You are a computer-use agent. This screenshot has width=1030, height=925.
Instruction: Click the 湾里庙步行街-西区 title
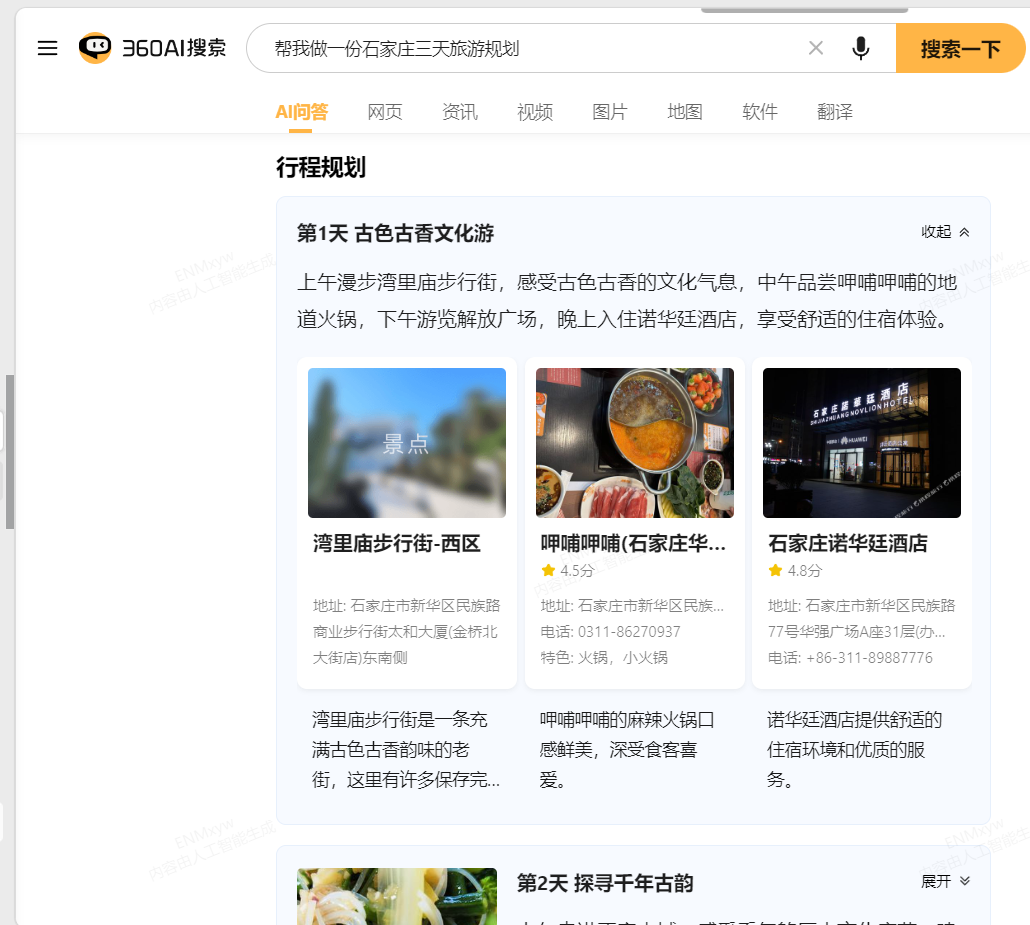click(397, 543)
